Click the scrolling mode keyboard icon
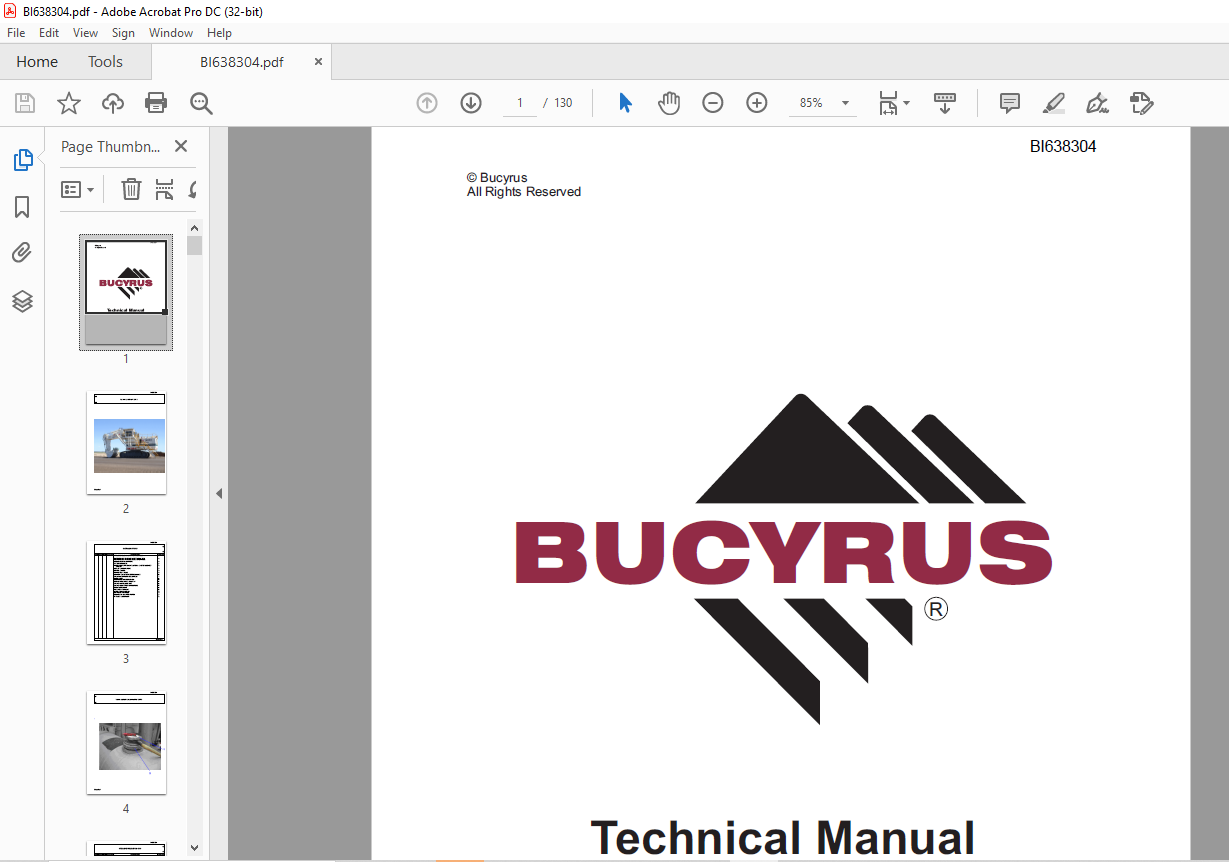This screenshot has height=862, width=1229. [x=945, y=103]
